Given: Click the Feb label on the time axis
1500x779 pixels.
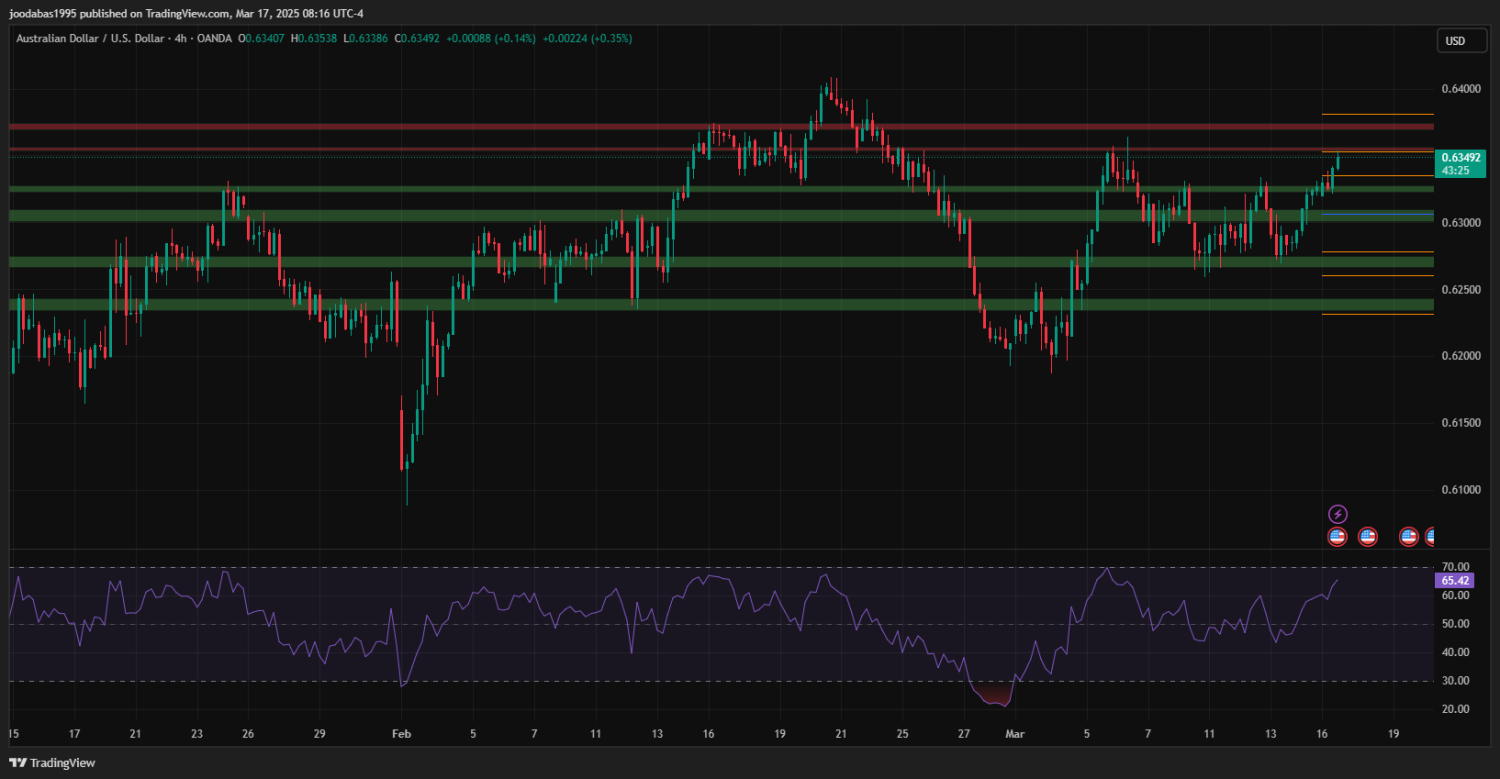Looking at the screenshot, I should pos(401,734).
